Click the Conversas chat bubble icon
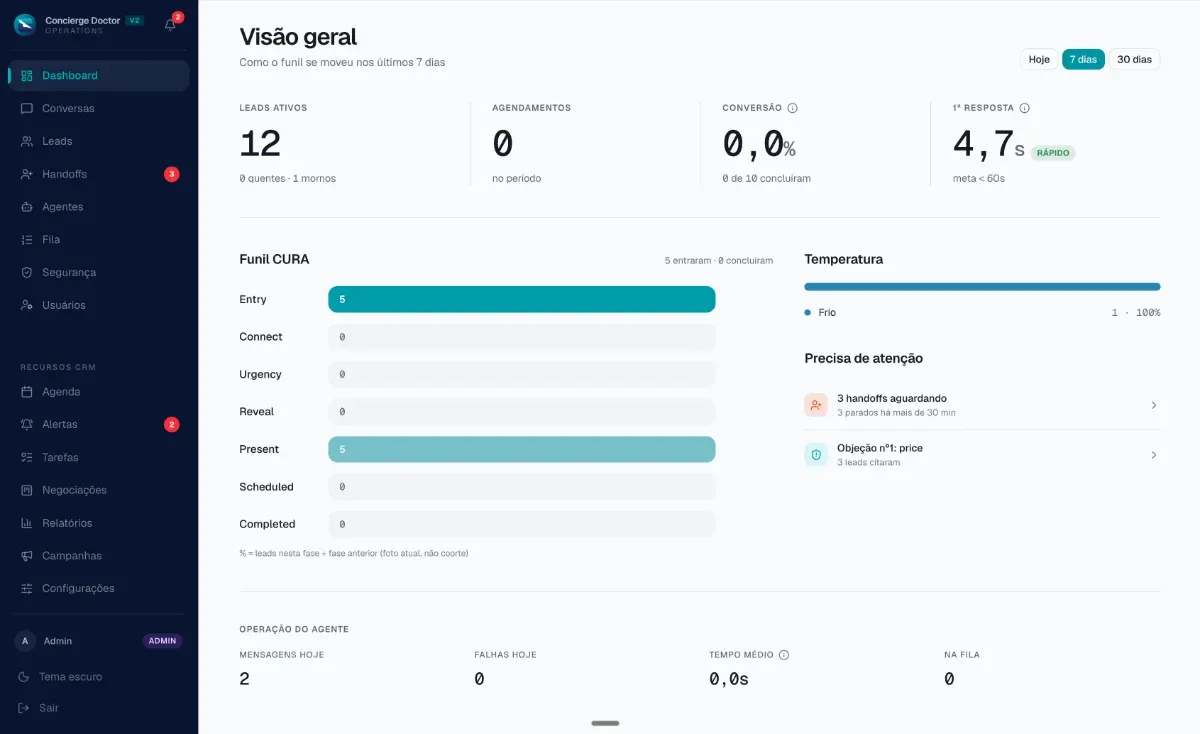 click(27, 108)
